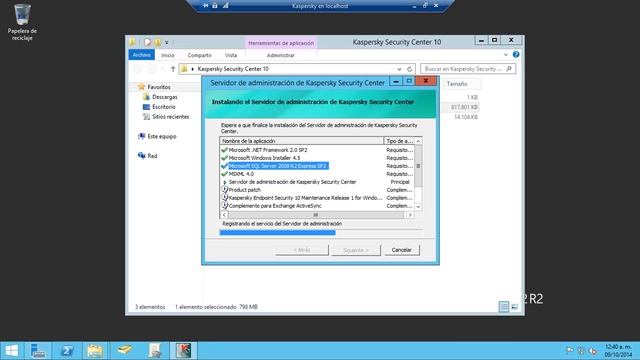Select the MSXML 4.0 row
This screenshot has height=360, width=640.
pyautogui.click(x=317, y=174)
